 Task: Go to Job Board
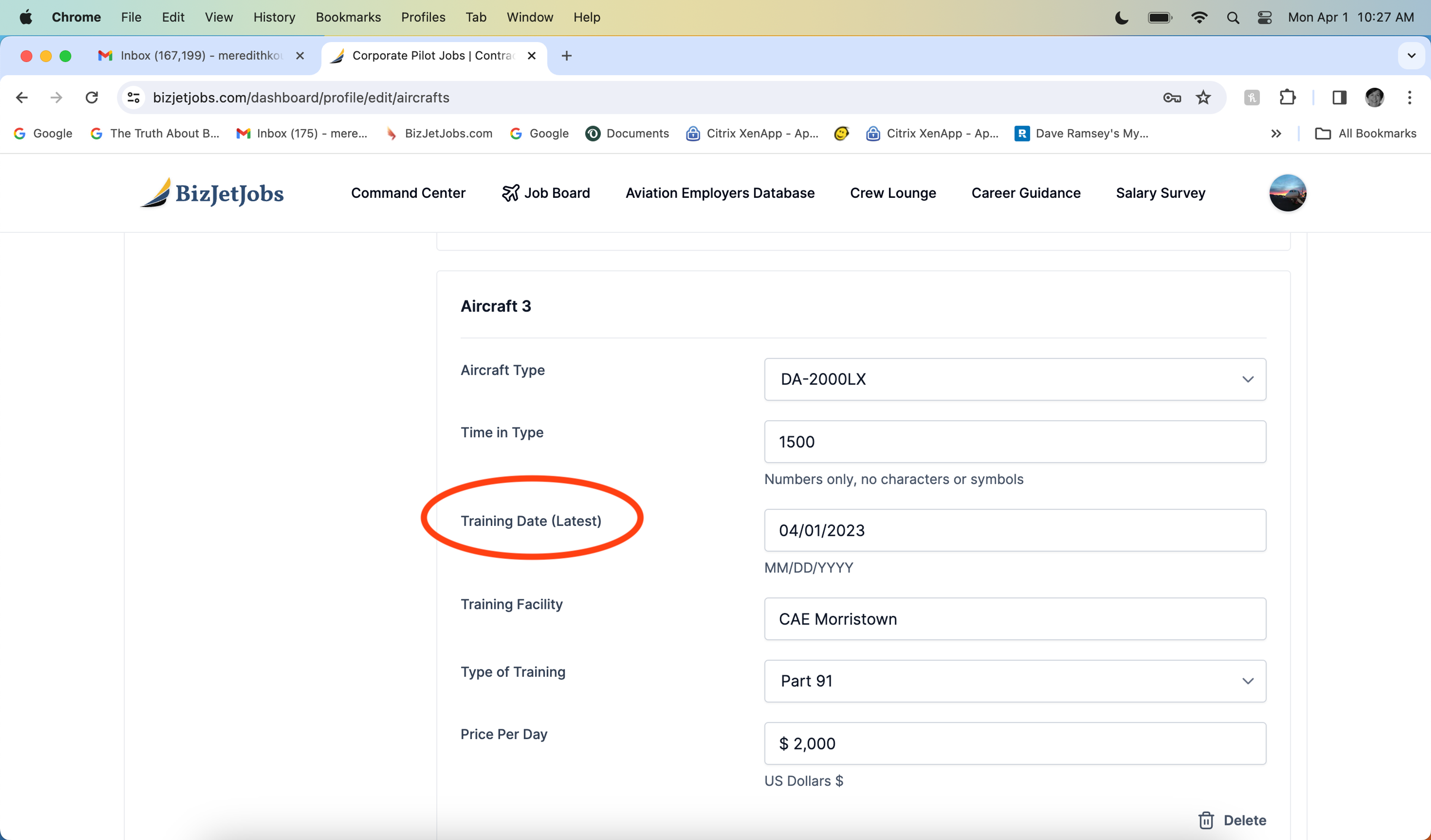coord(546,193)
